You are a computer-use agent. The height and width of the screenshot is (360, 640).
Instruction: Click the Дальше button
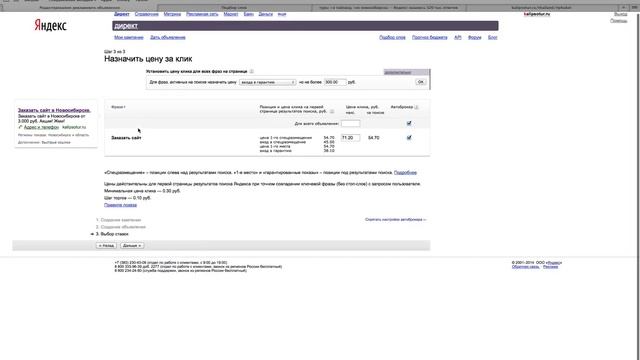pos(132,246)
